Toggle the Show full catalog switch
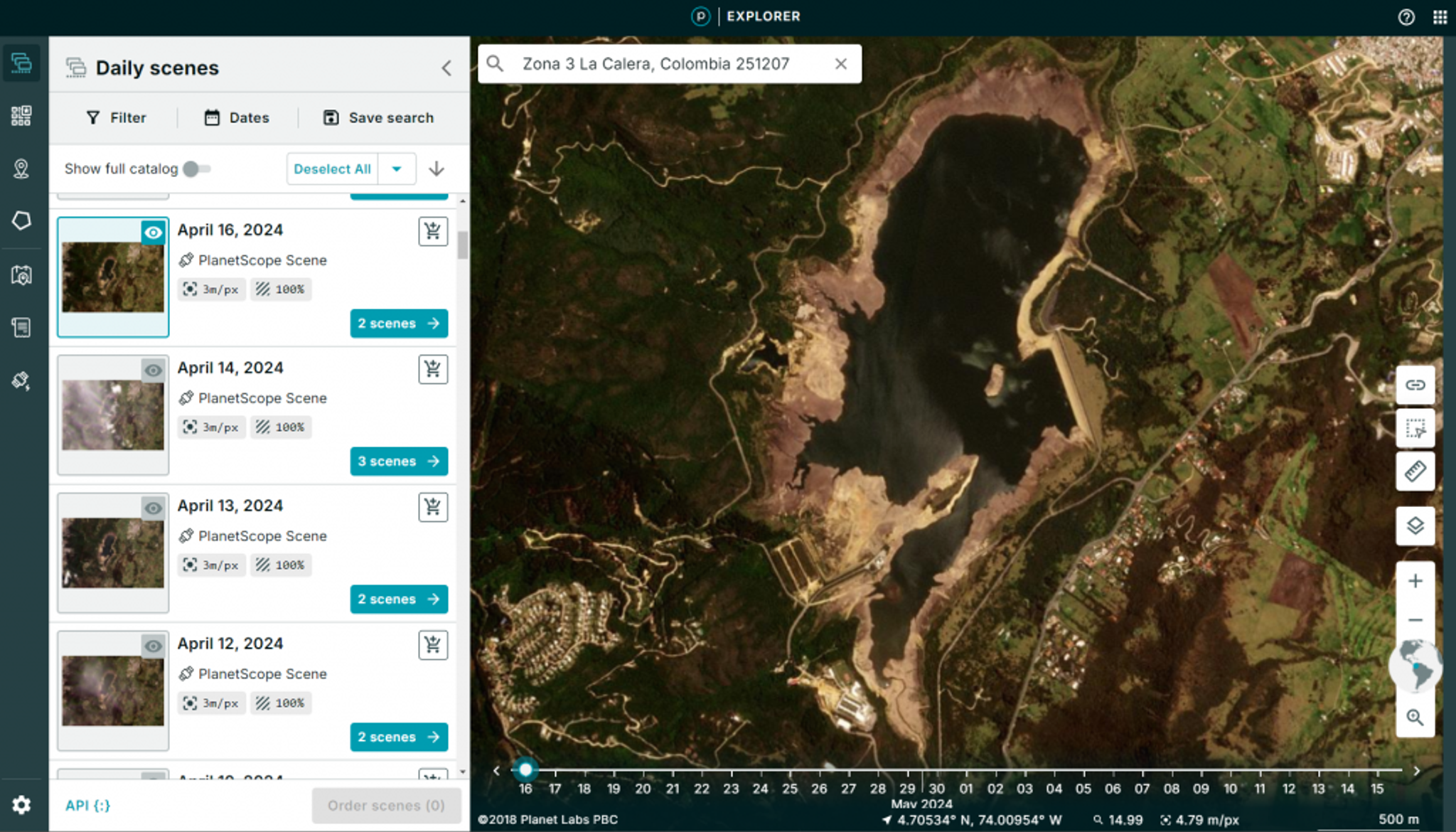The image size is (1456, 832). click(x=196, y=168)
